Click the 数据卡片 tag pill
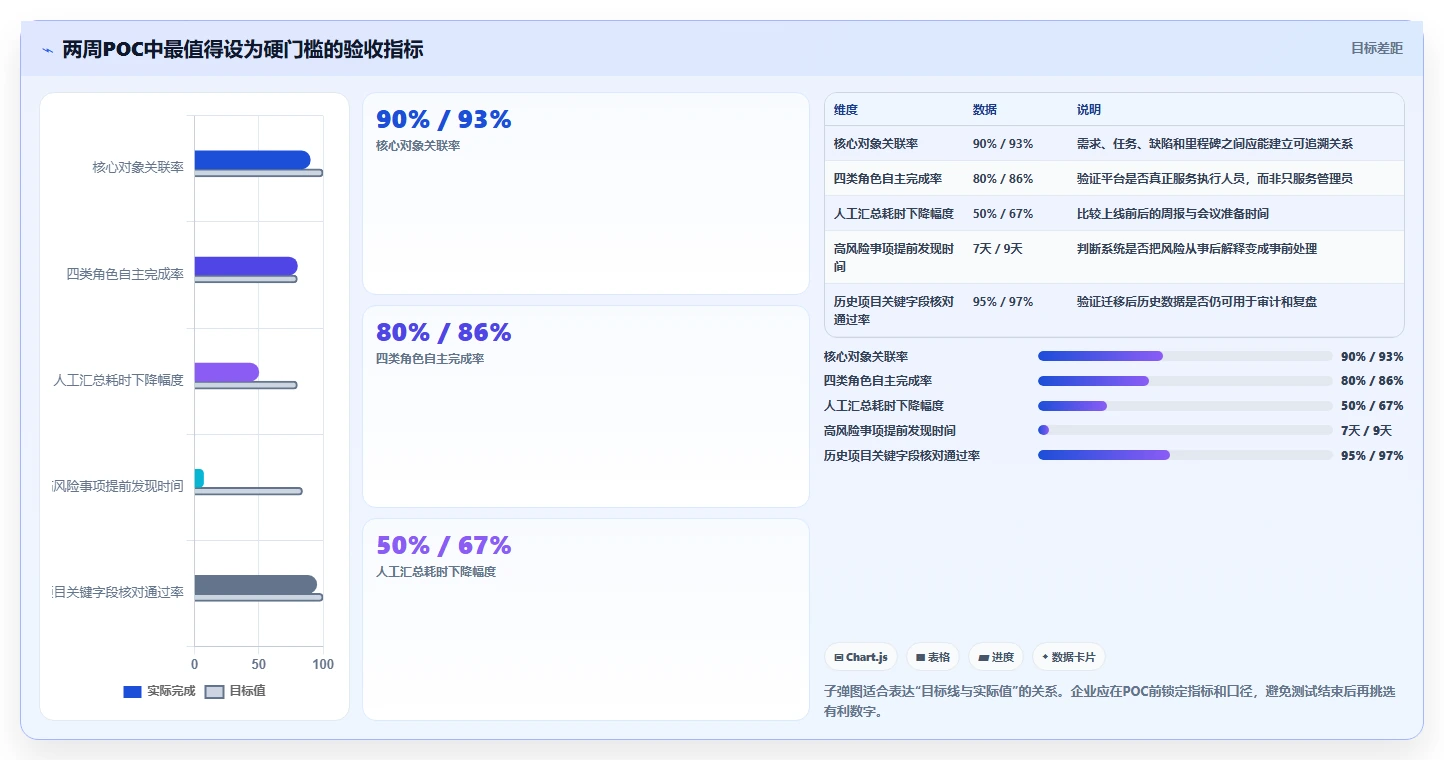This screenshot has width=1444, height=760. click(1068, 657)
